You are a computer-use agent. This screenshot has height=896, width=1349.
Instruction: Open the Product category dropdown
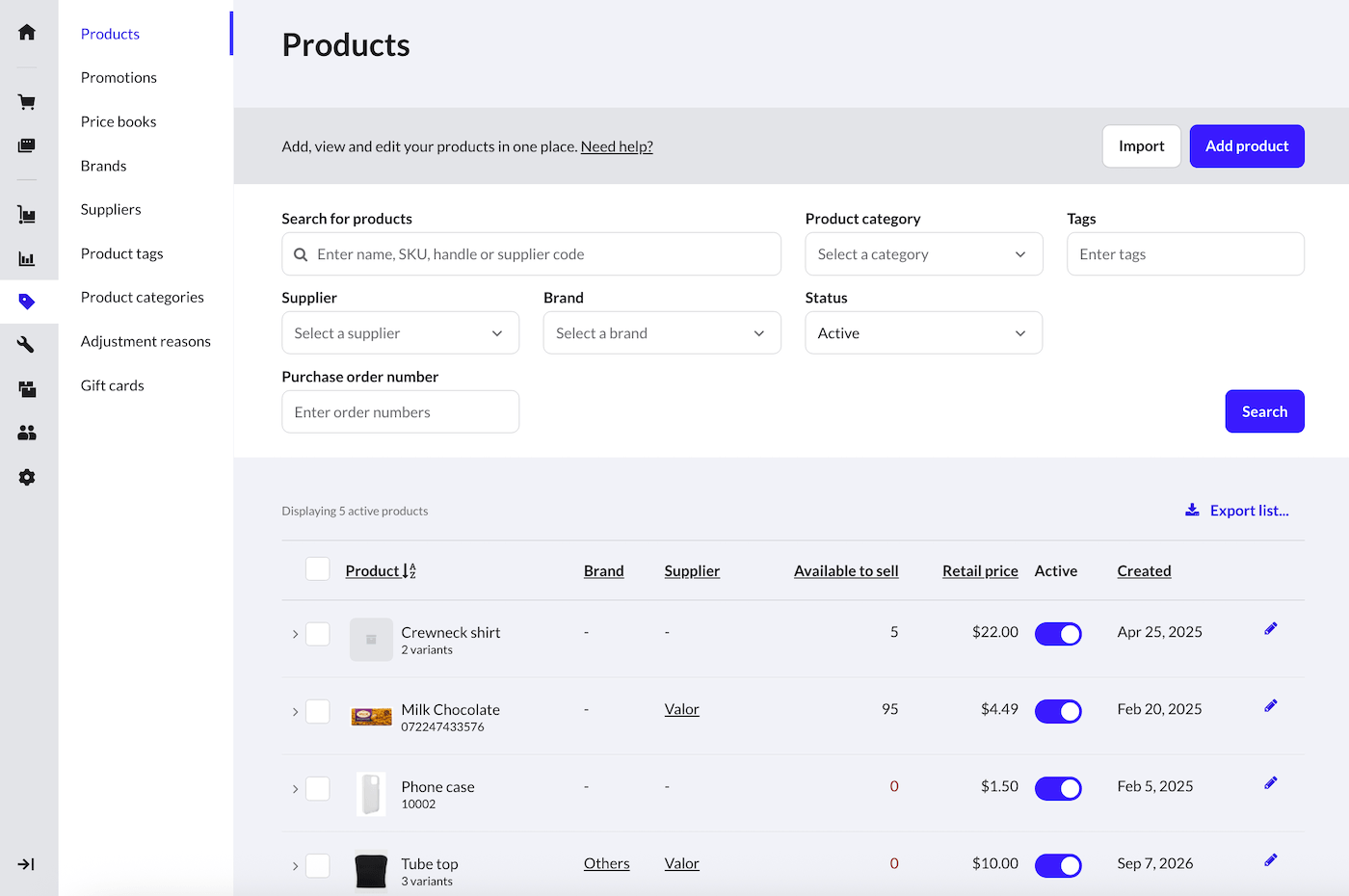click(x=924, y=254)
